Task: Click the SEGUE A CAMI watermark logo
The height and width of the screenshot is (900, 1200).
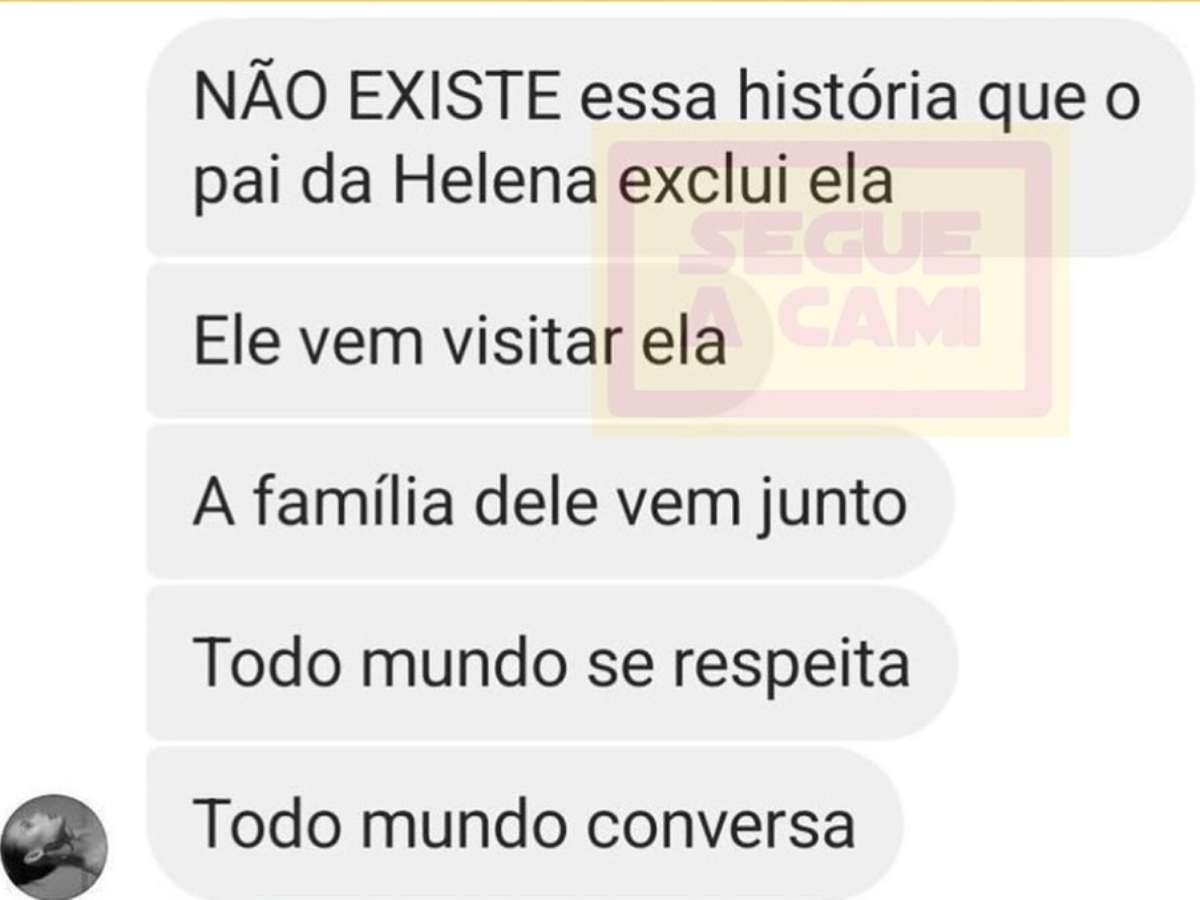Action: tap(830, 280)
